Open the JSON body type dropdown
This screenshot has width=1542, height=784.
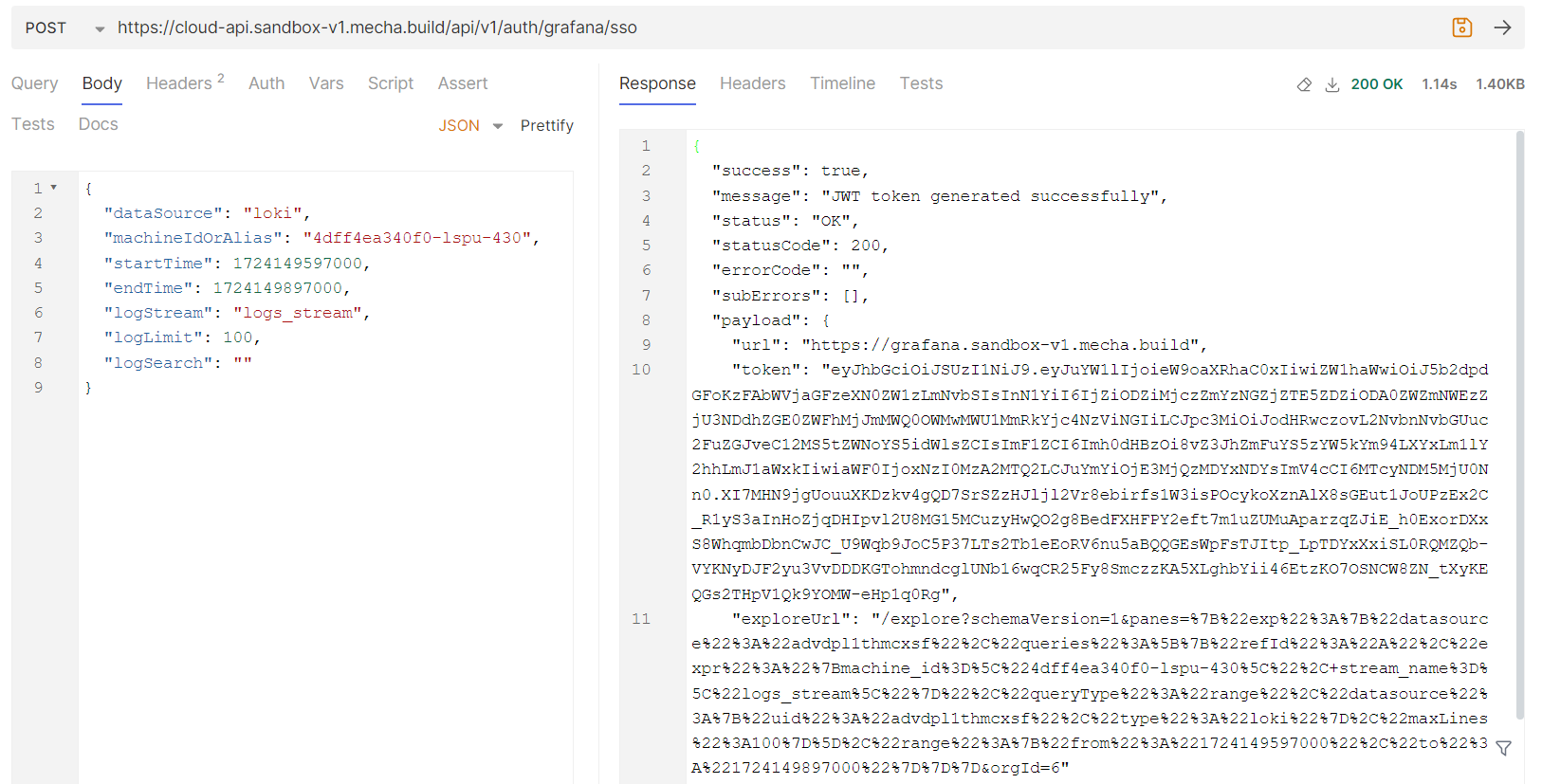pos(470,125)
